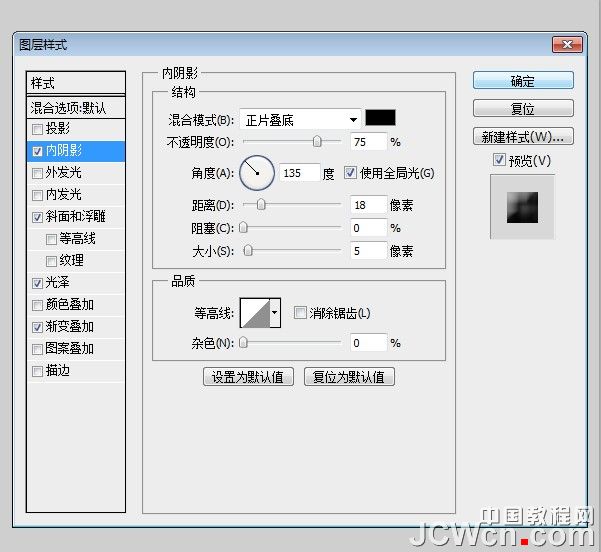
Task: Click the 复位 reset button
Action: (x=523, y=109)
